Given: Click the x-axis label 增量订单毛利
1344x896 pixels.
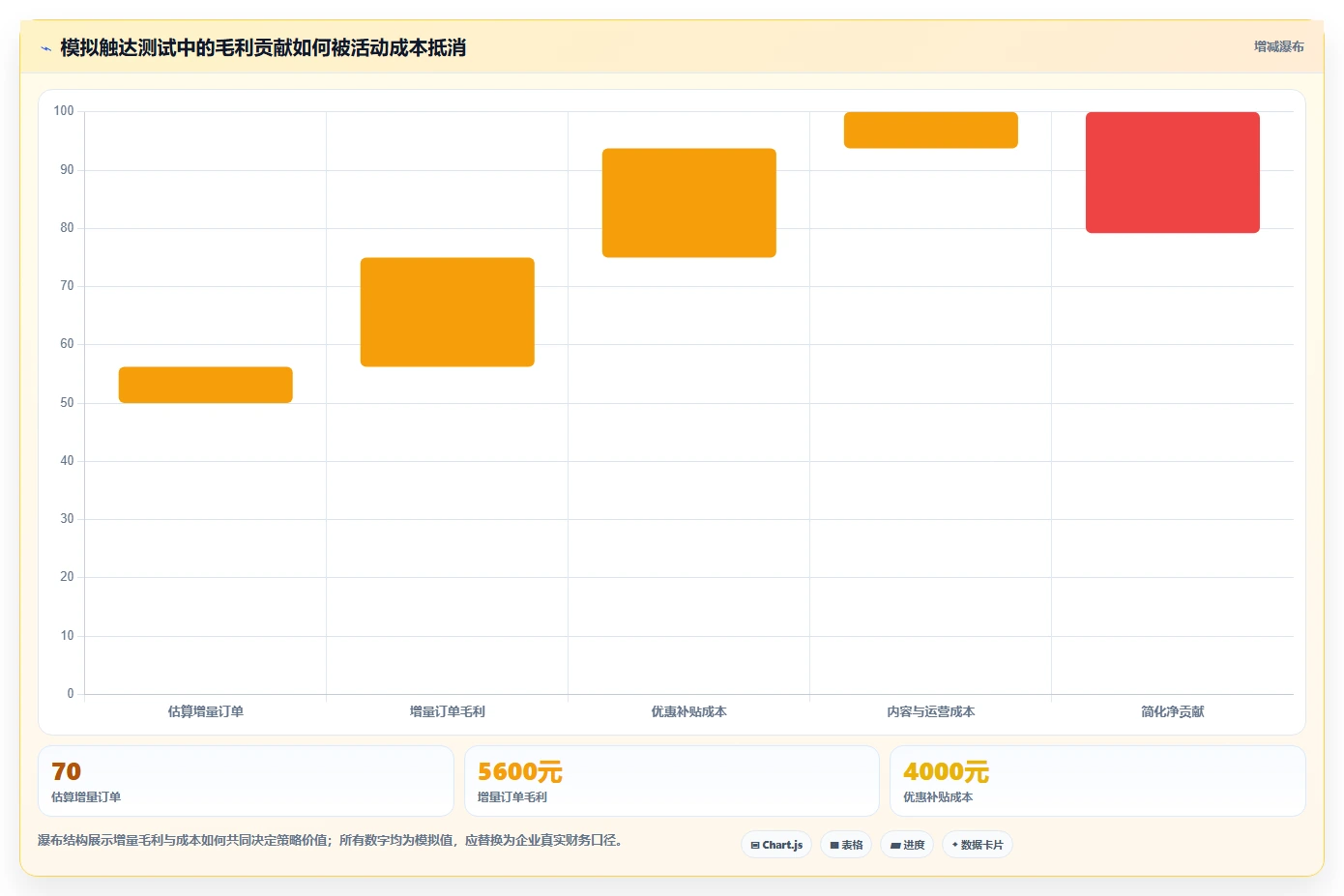Looking at the screenshot, I should 448,711.
